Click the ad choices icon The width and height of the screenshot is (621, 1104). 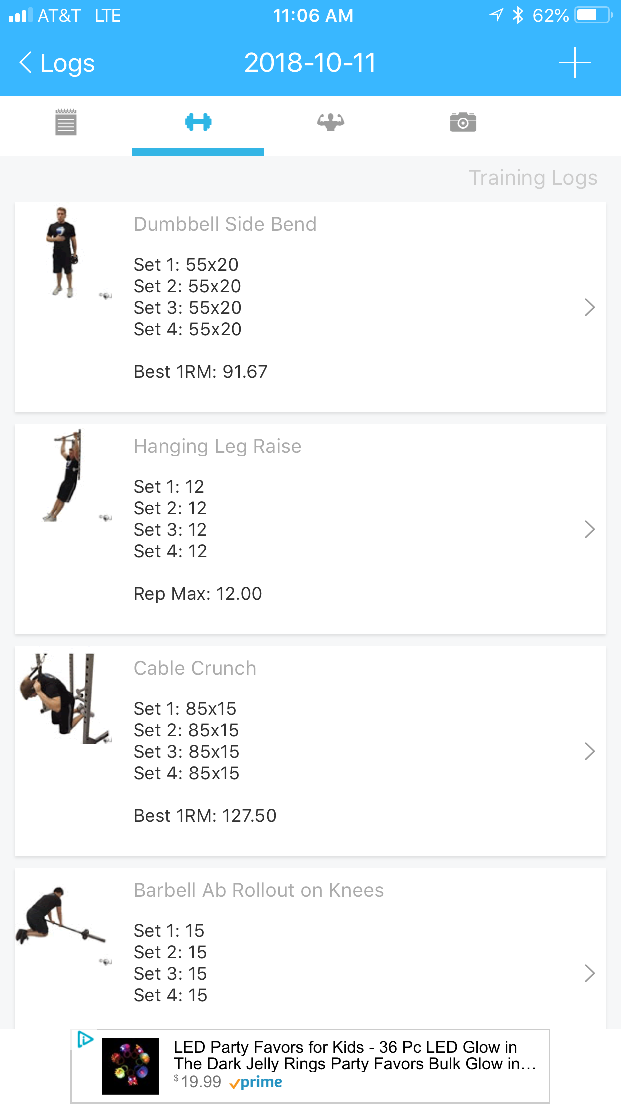click(86, 1040)
